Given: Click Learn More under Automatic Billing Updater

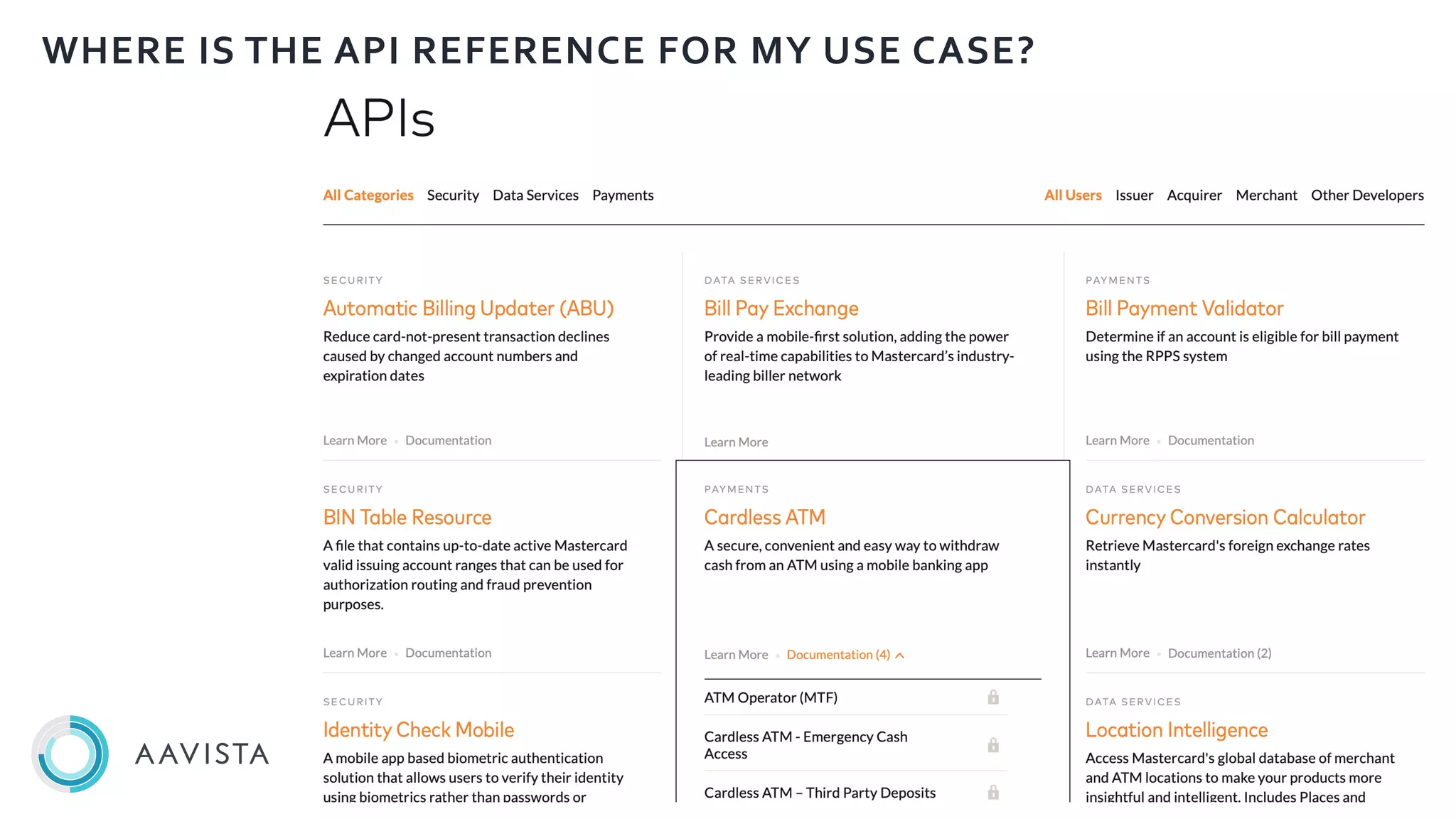Looking at the screenshot, I should coord(355,441).
